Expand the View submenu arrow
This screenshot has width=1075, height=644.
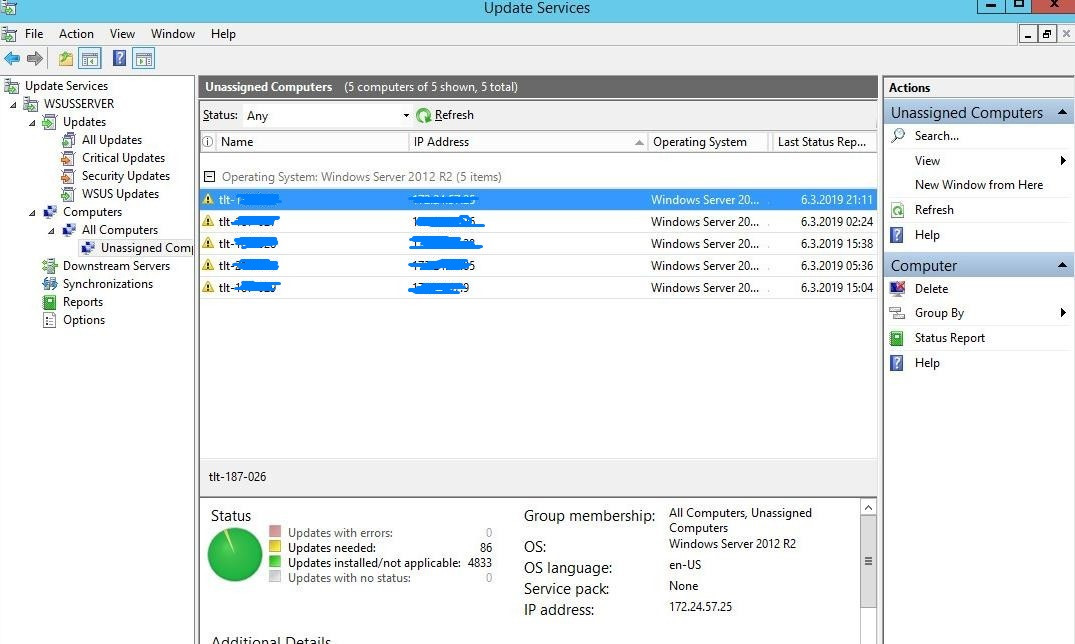point(1063,160)
